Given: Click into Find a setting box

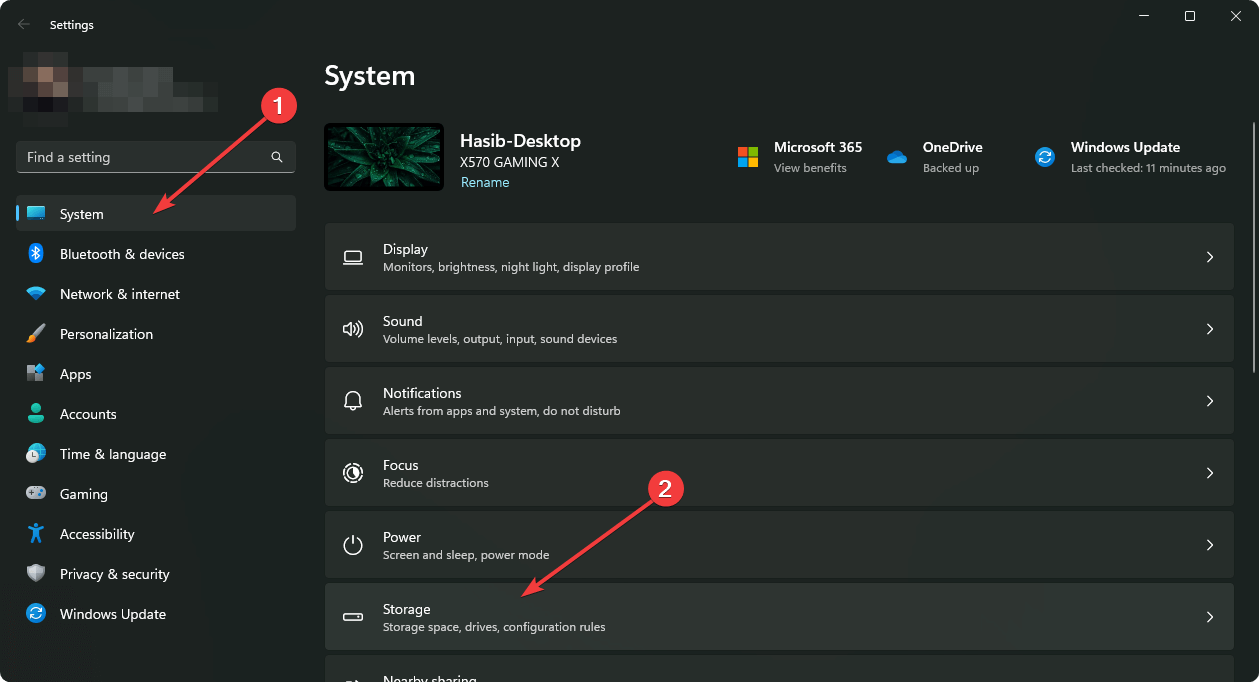Looking at the screenshot, I should point(156,157).
